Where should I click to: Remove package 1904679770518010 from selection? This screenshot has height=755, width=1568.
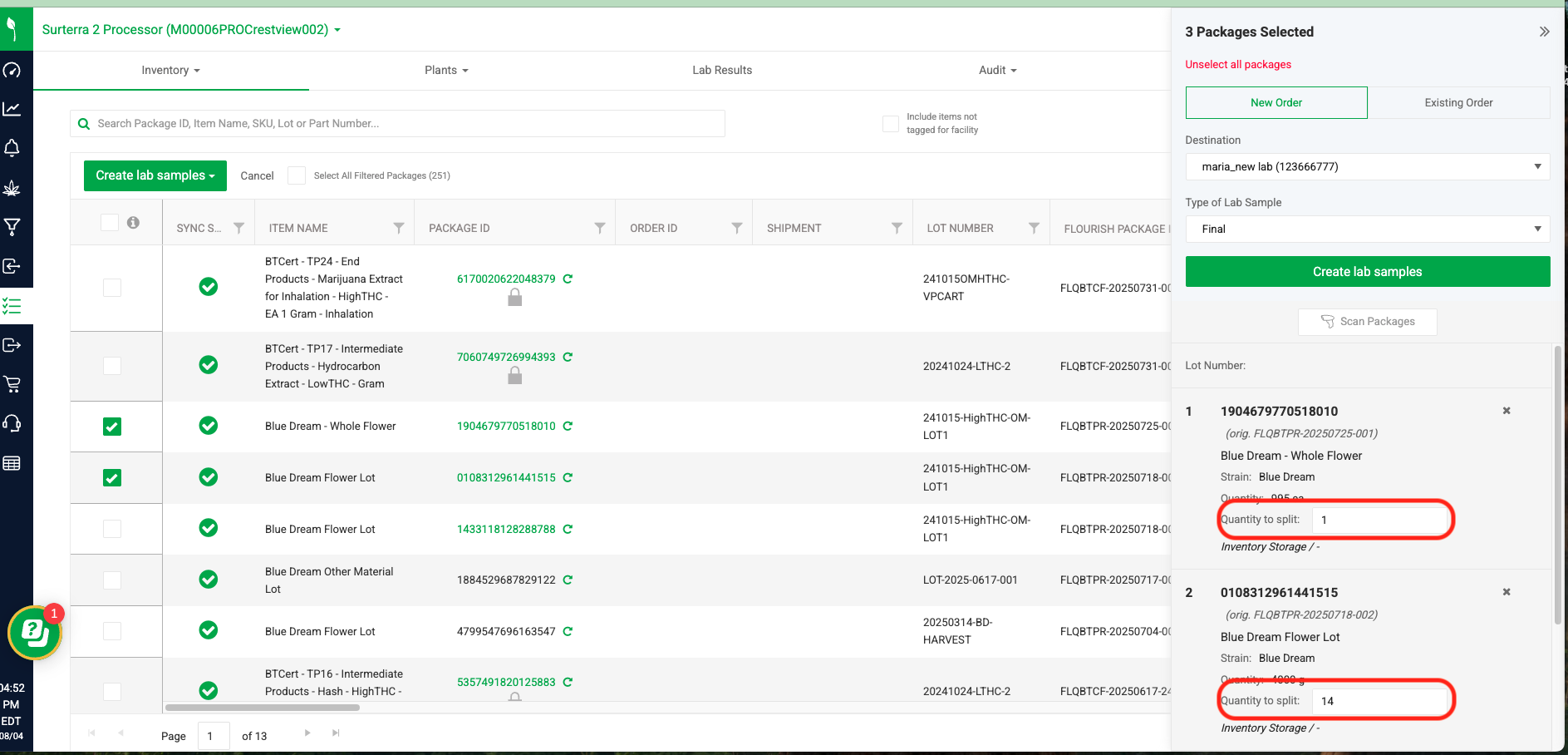[1507, 411]
